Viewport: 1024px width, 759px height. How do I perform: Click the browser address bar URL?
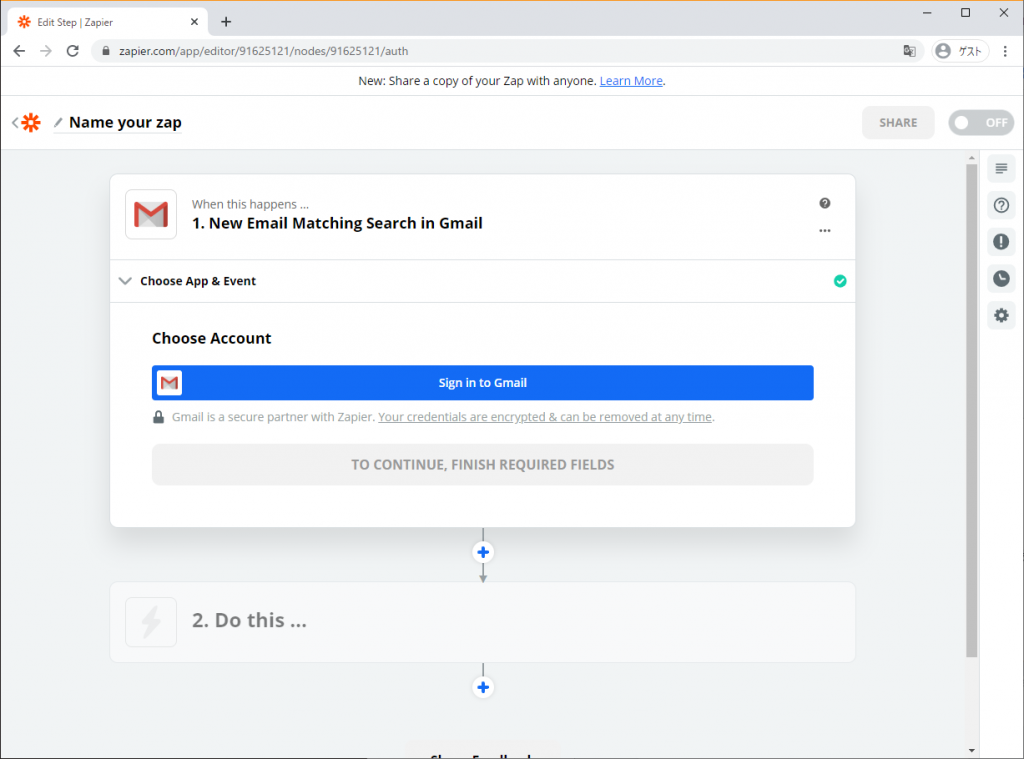point(263,51)
